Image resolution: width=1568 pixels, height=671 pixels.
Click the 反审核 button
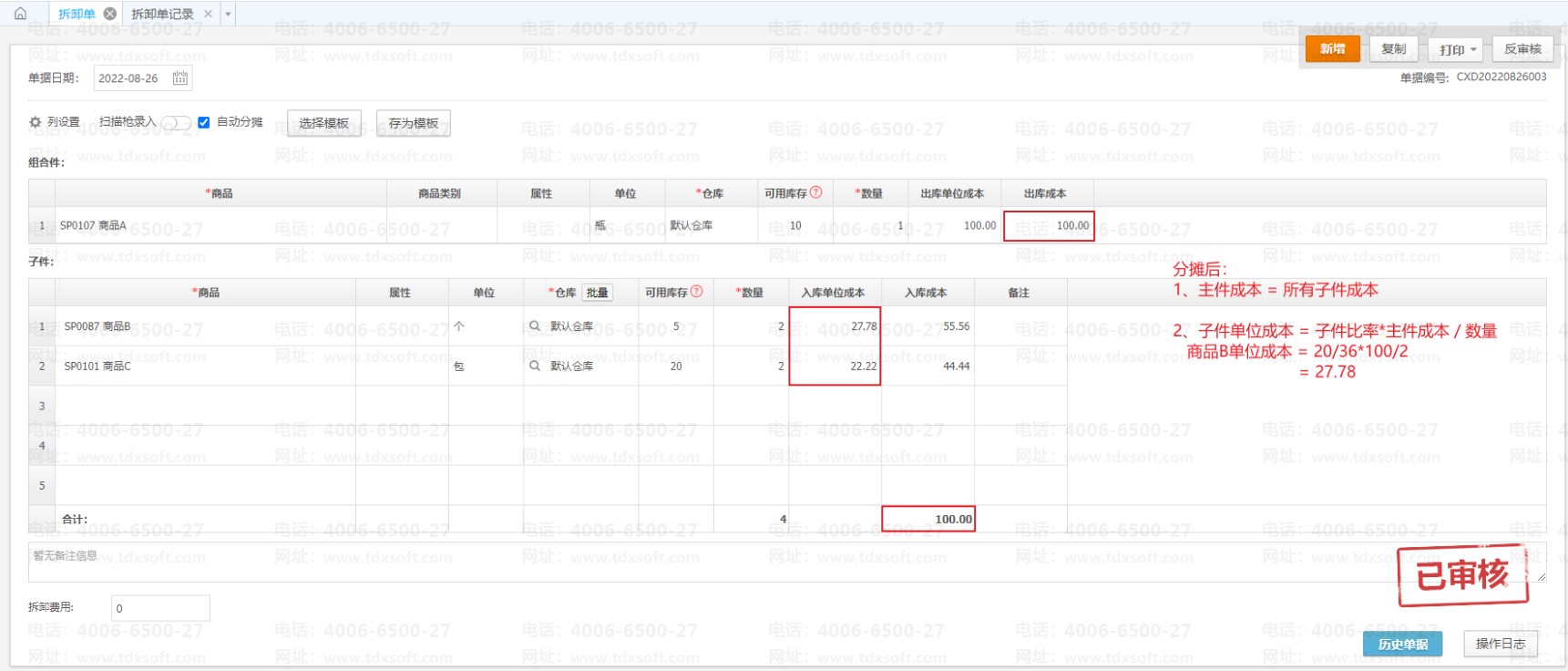coord(1522,49)
